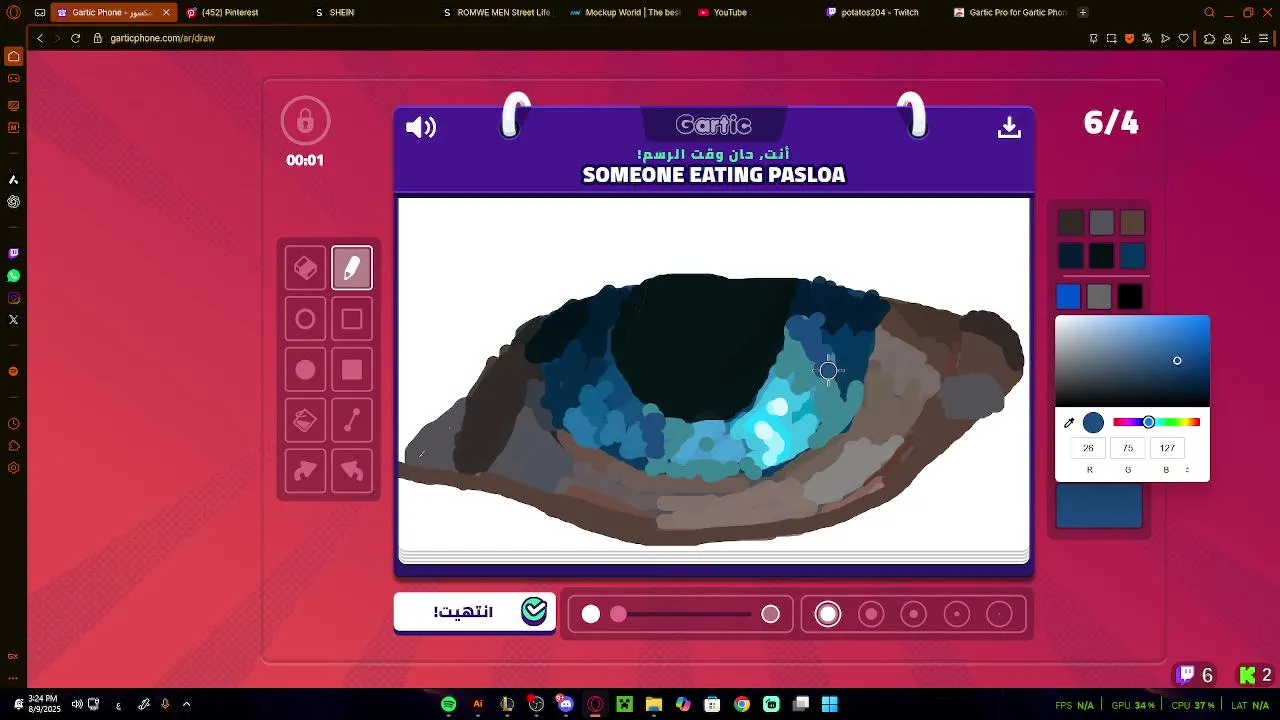Click the round color preview dot in the picker
The height and width of the screenshot is (720, 1280).
[x=1093, y=423]
